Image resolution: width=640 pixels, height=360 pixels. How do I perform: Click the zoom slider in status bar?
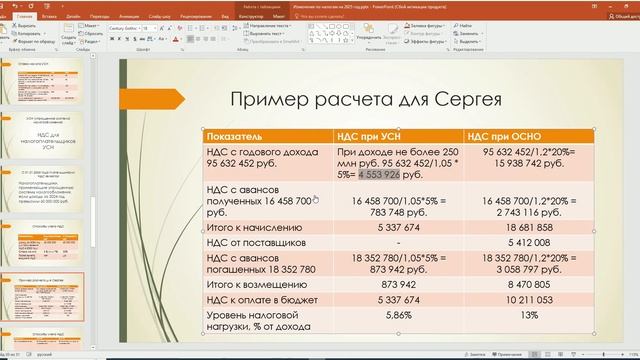point(603,354)
